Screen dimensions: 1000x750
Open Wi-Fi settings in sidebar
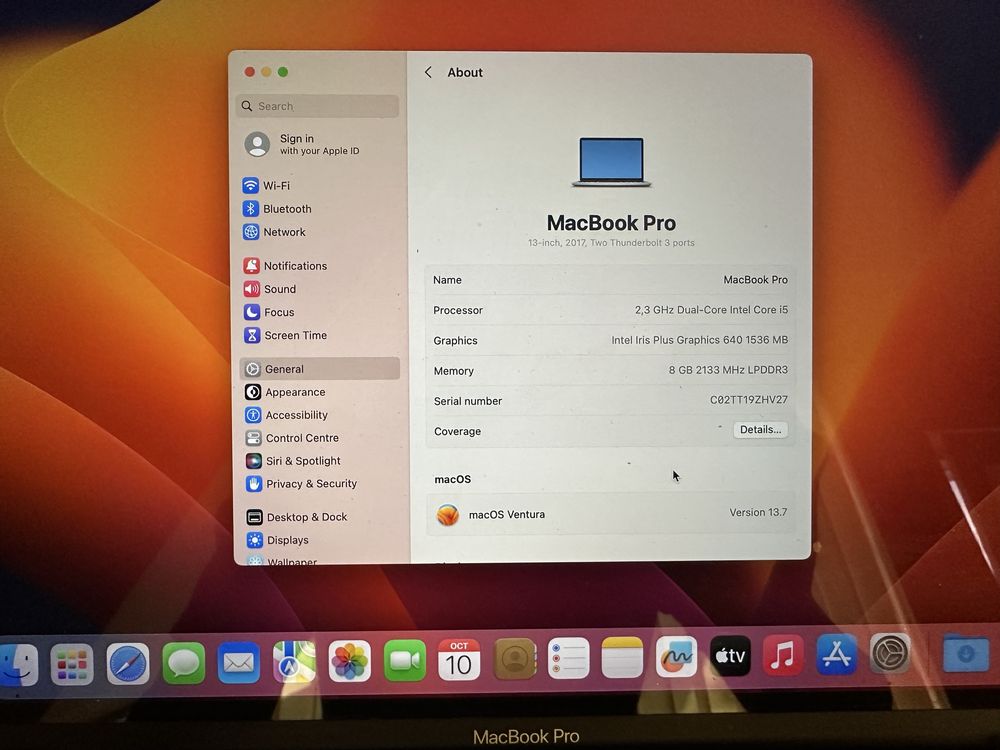(x=267, y=186)
